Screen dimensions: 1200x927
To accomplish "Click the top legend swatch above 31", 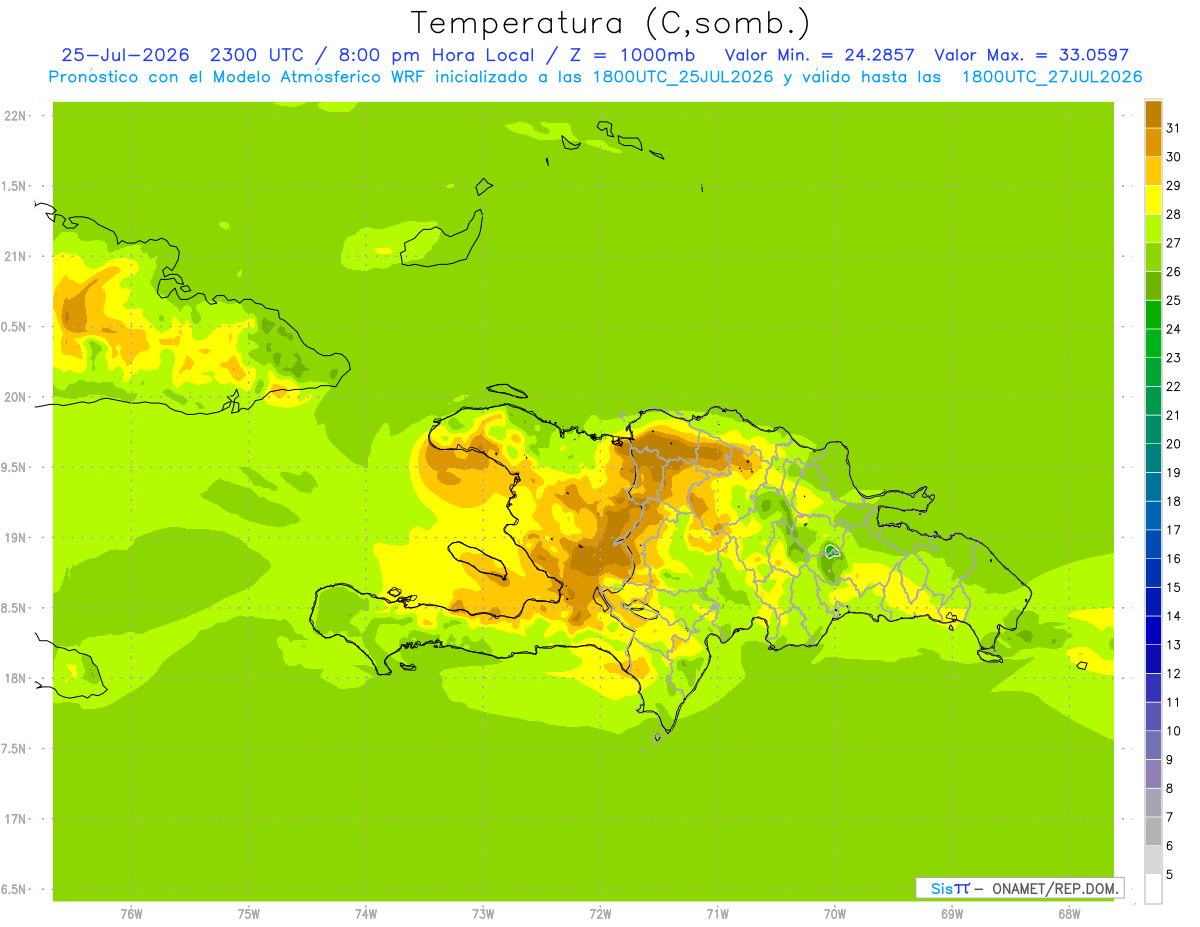I will tap(1153, 114).
